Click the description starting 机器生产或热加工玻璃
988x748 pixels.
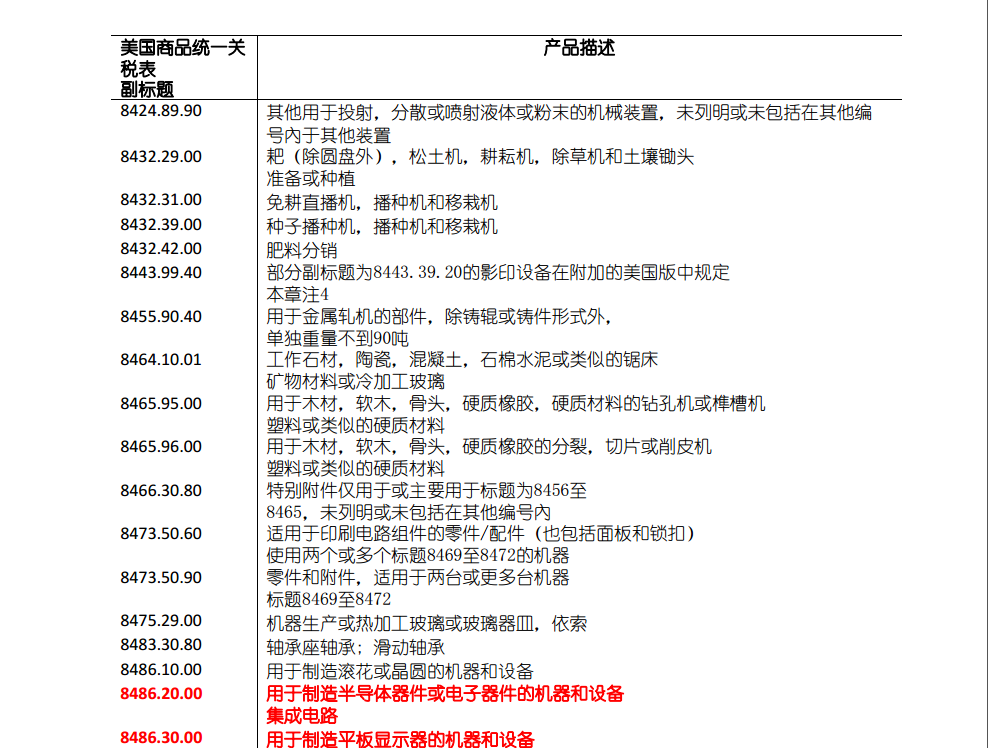tap(427, 624)
